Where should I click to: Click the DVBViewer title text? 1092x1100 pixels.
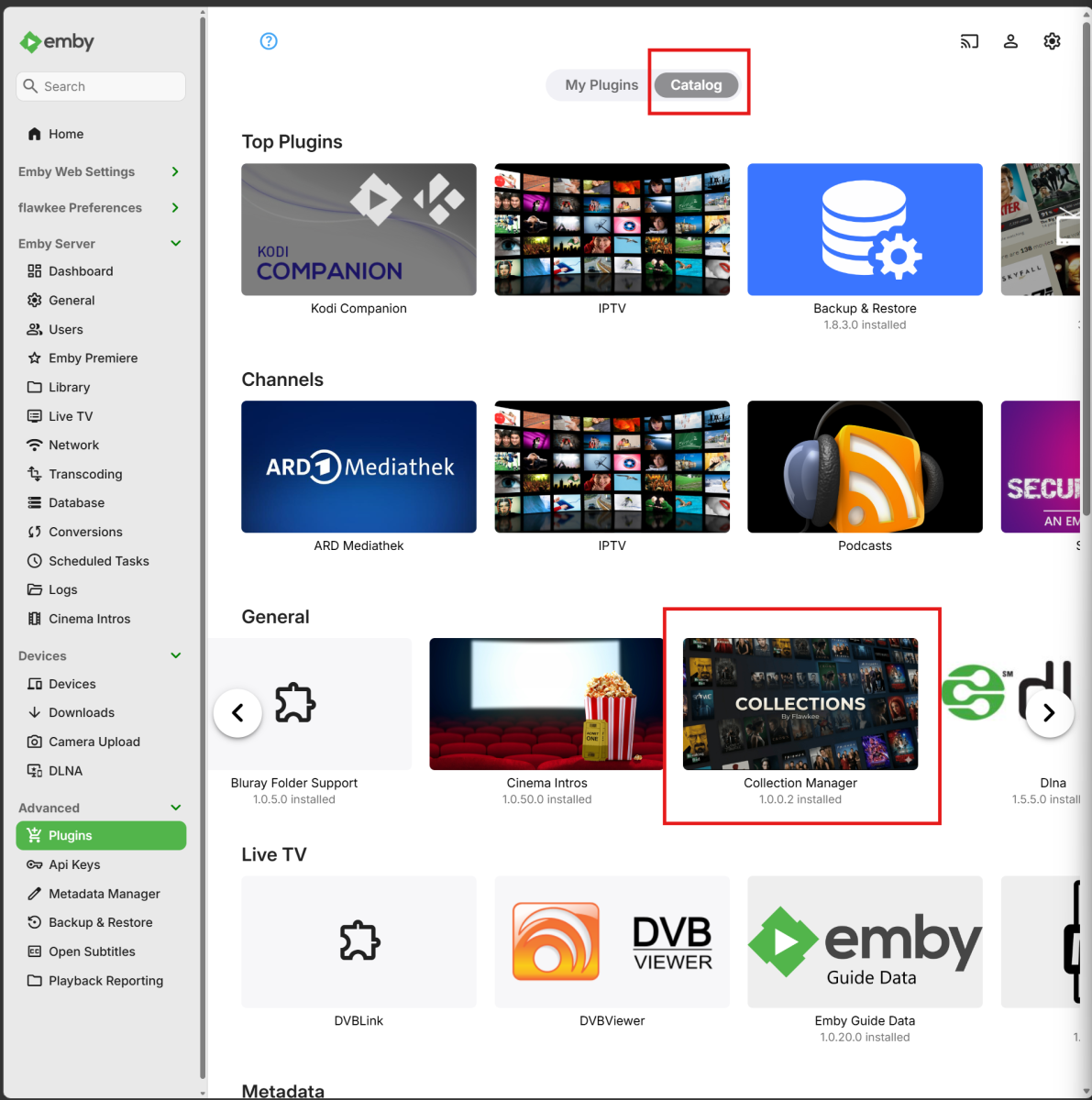(x=612, y=1021)
